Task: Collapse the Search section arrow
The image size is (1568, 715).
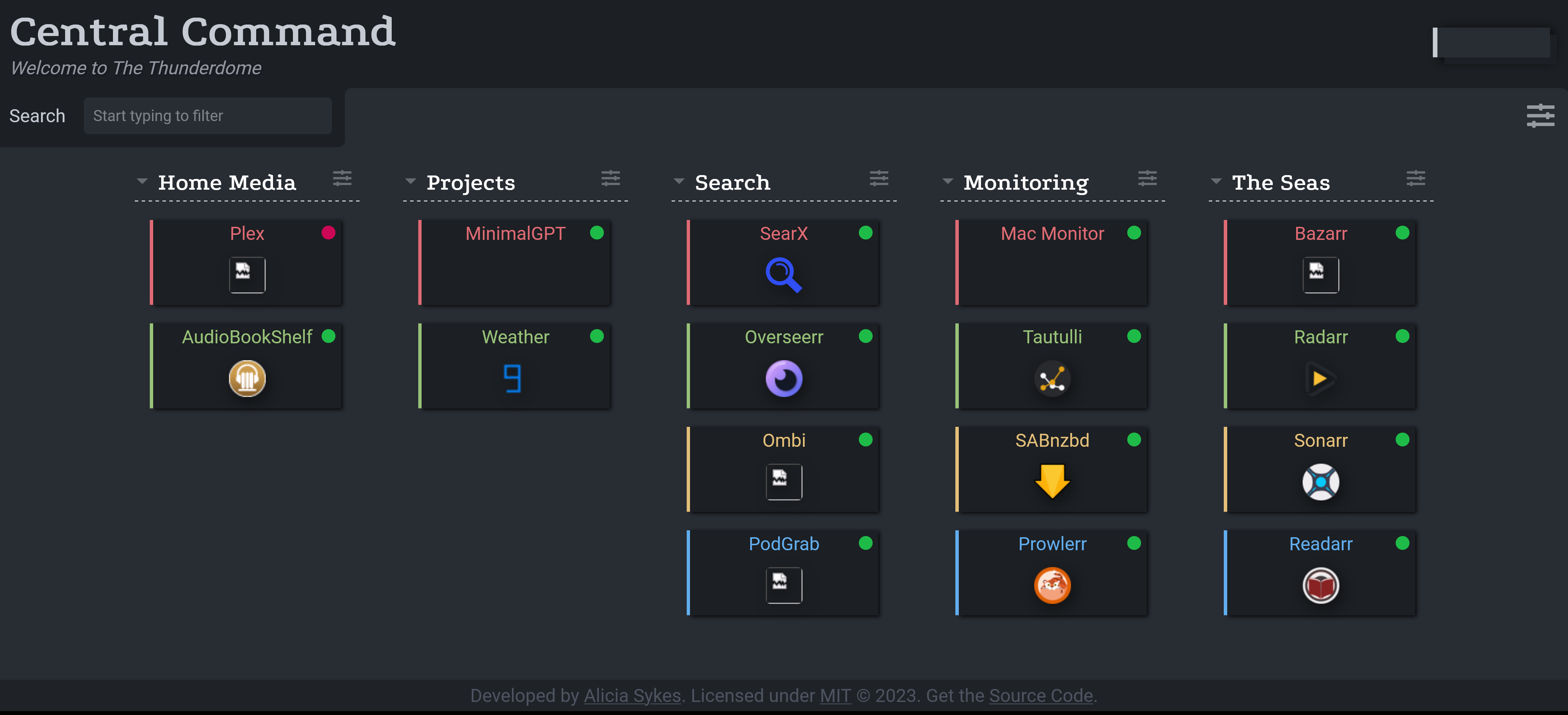Action: [679, 182]
